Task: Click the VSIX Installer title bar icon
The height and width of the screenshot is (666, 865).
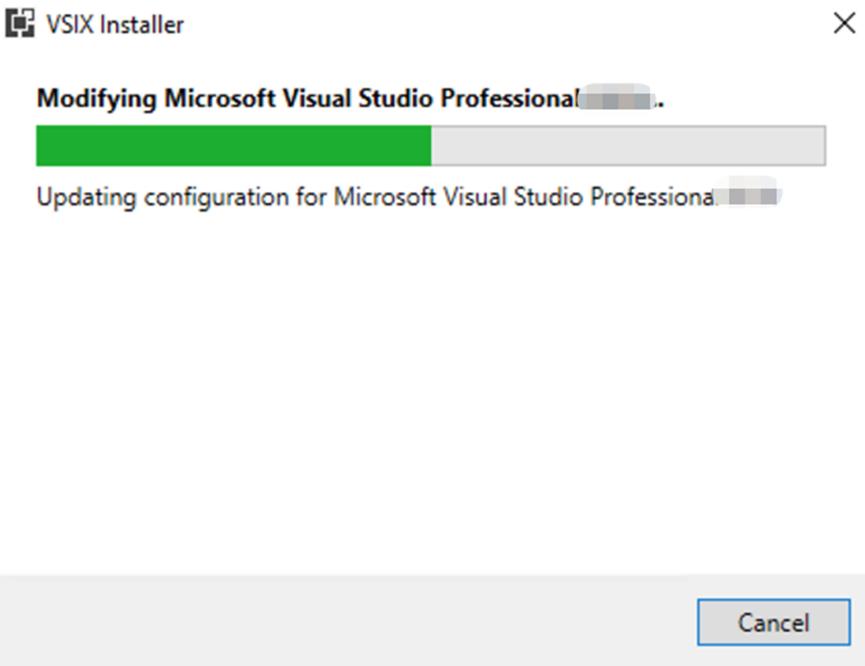Action: 20,24
